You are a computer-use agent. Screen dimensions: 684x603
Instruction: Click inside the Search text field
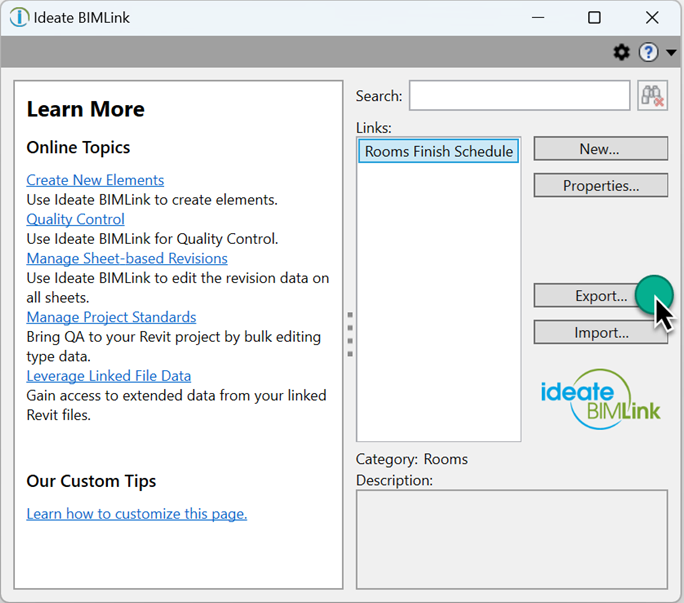519,96
